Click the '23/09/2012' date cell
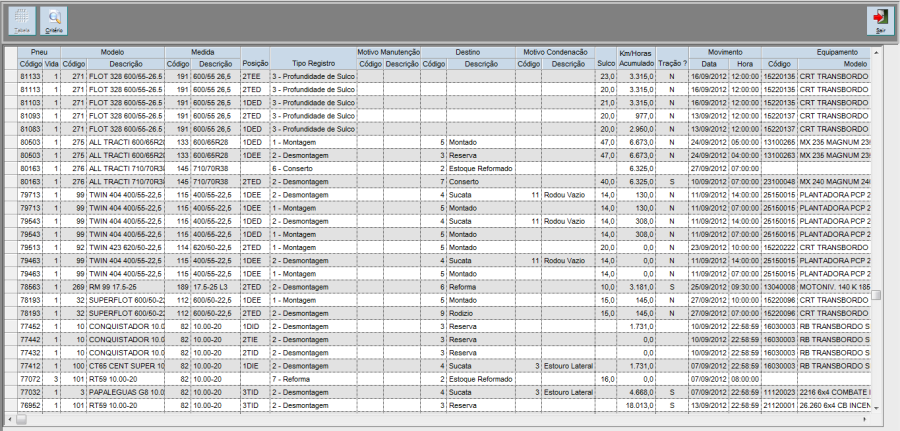The width and height of the screenshot is (900, 431). coord(709,248)
